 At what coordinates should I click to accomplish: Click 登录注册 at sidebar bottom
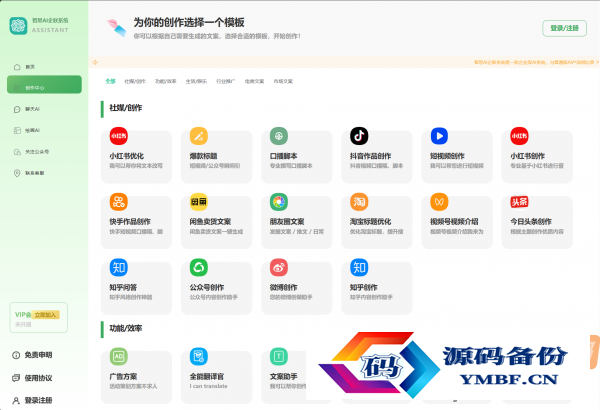point(32,400)
